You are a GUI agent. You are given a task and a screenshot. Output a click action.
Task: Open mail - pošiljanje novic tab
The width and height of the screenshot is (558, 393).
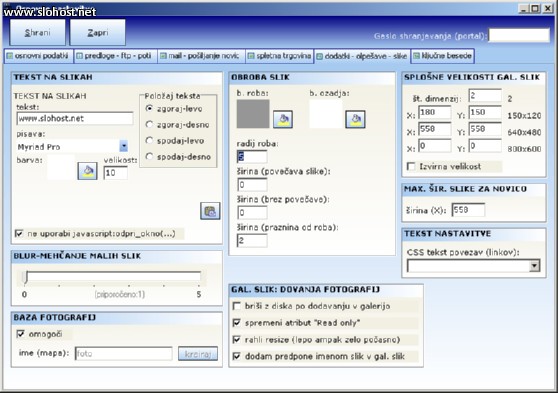(x=201, y=56)
